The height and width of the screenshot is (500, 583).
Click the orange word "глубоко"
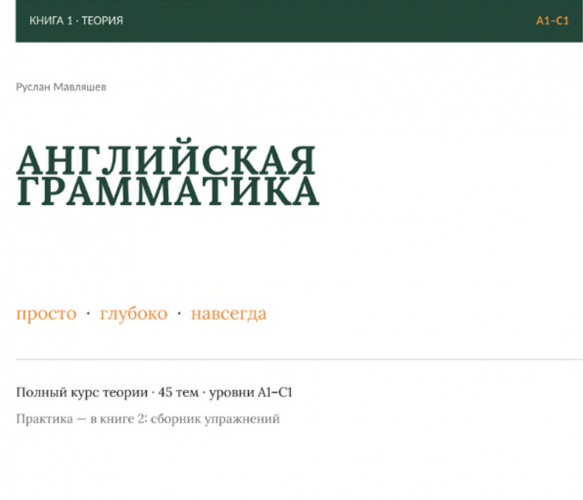click(133, 313)
